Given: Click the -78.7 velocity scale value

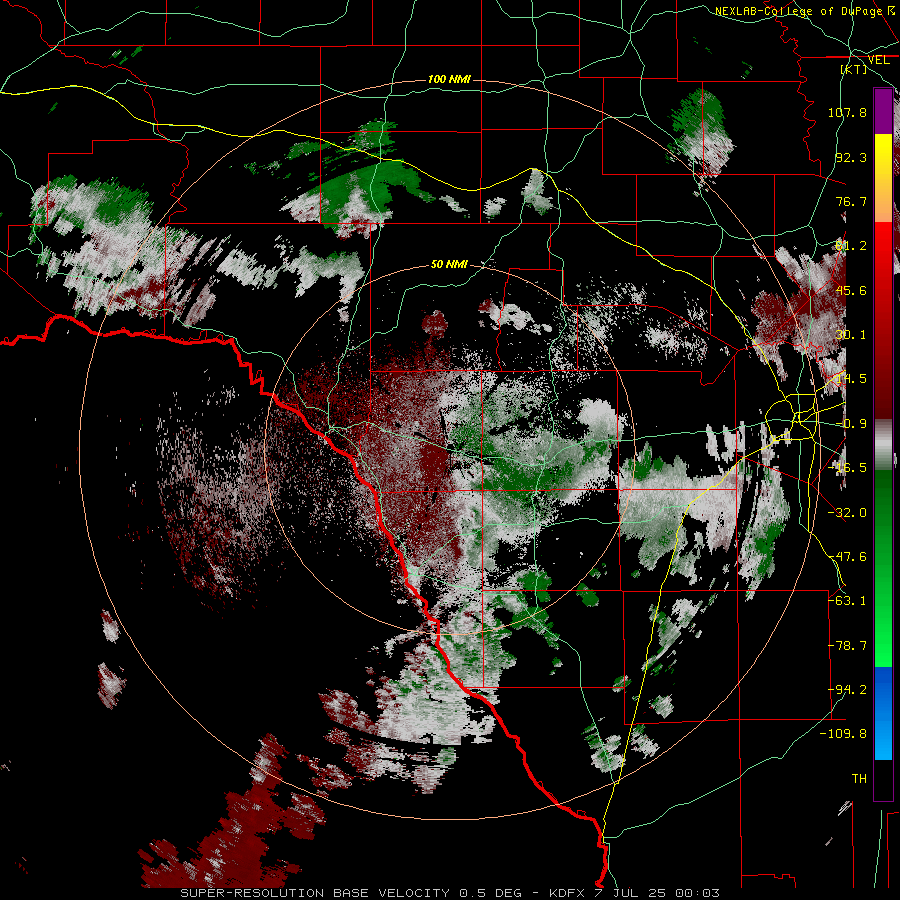Looking at the screenshot, I should 847,646.
